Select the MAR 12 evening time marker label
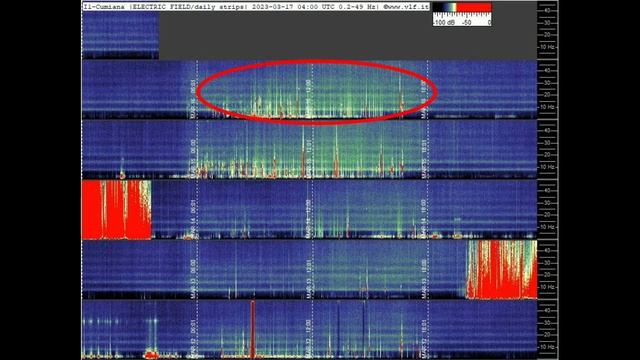The image size is (640, 360). (x=424, y=339)
